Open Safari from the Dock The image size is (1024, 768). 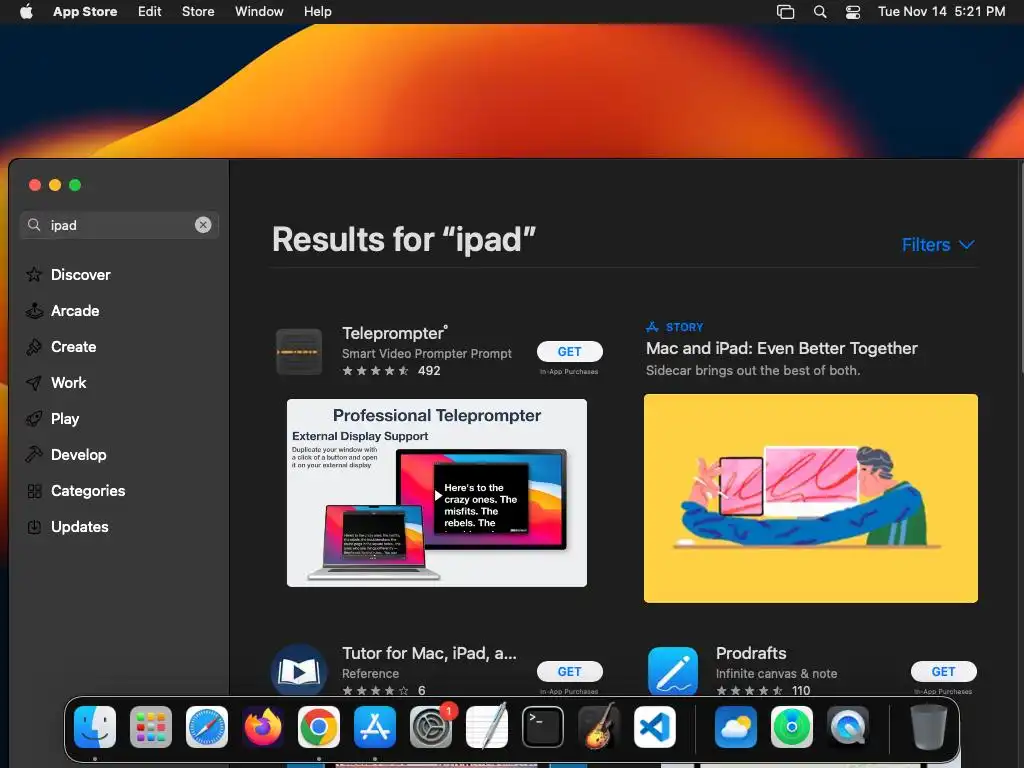click(206, 727)
